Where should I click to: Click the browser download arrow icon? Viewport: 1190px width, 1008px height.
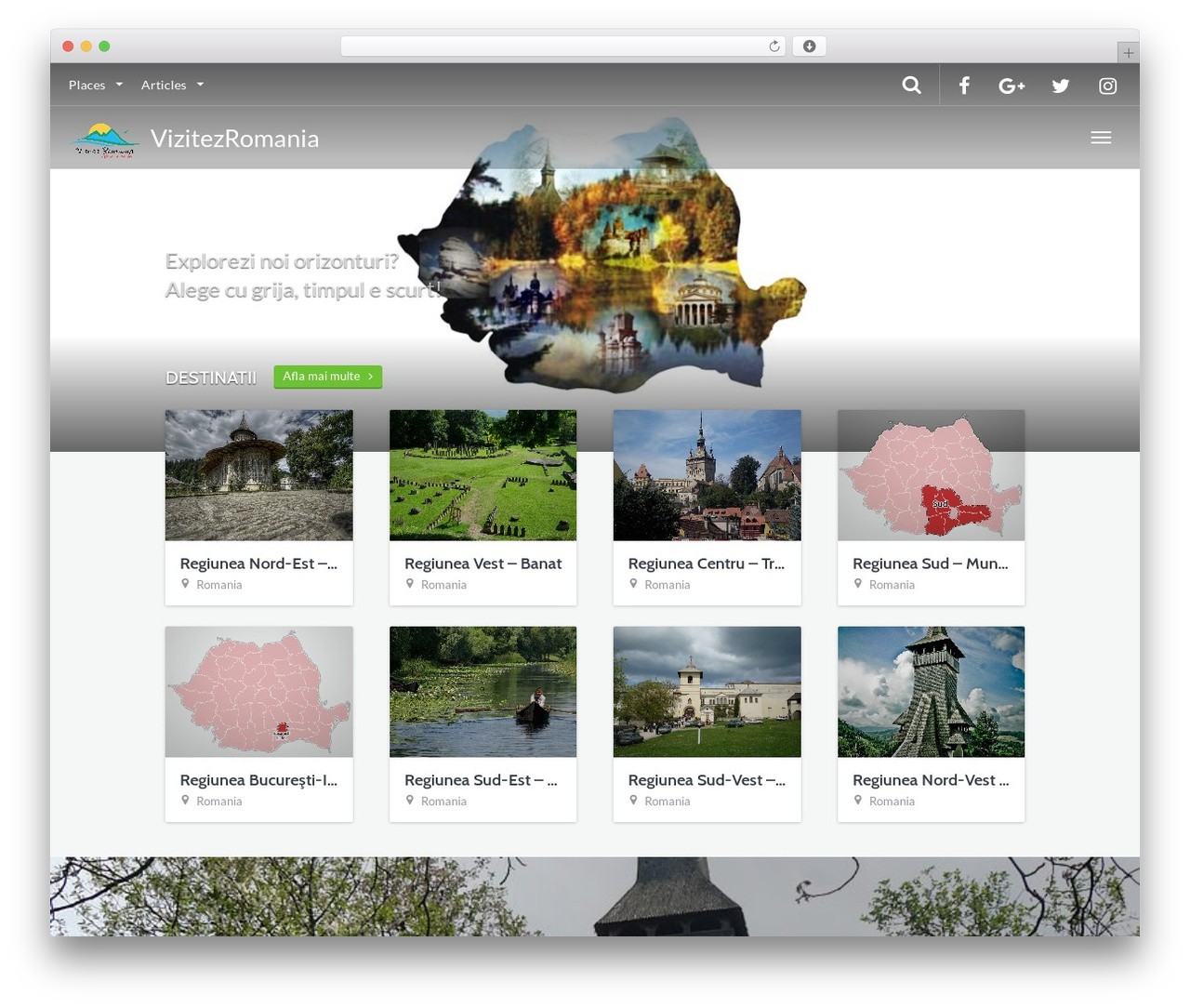point(809,46)
